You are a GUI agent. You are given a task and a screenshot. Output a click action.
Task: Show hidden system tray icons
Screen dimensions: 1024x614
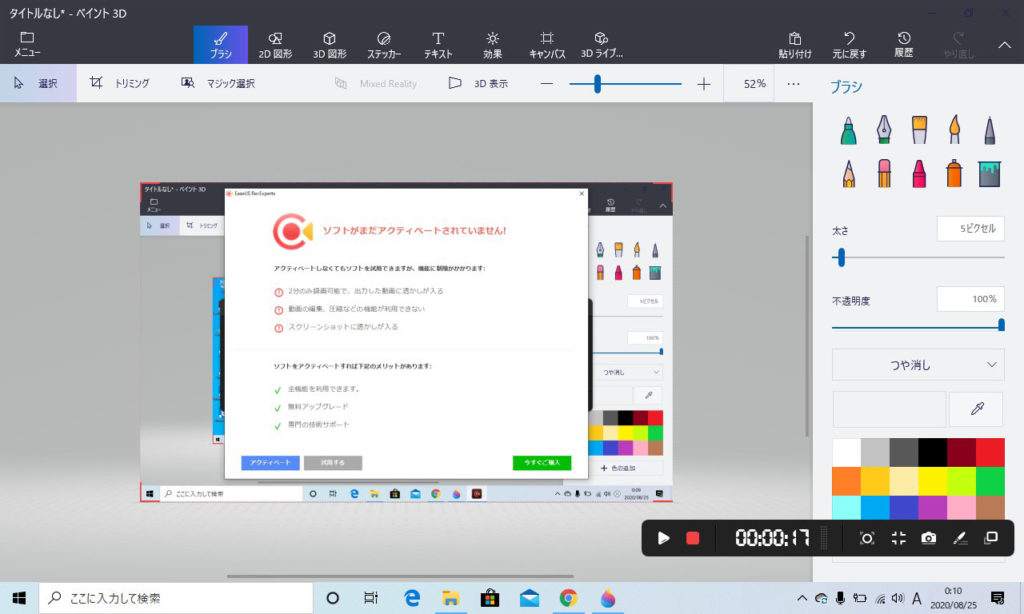click(801, 598)
